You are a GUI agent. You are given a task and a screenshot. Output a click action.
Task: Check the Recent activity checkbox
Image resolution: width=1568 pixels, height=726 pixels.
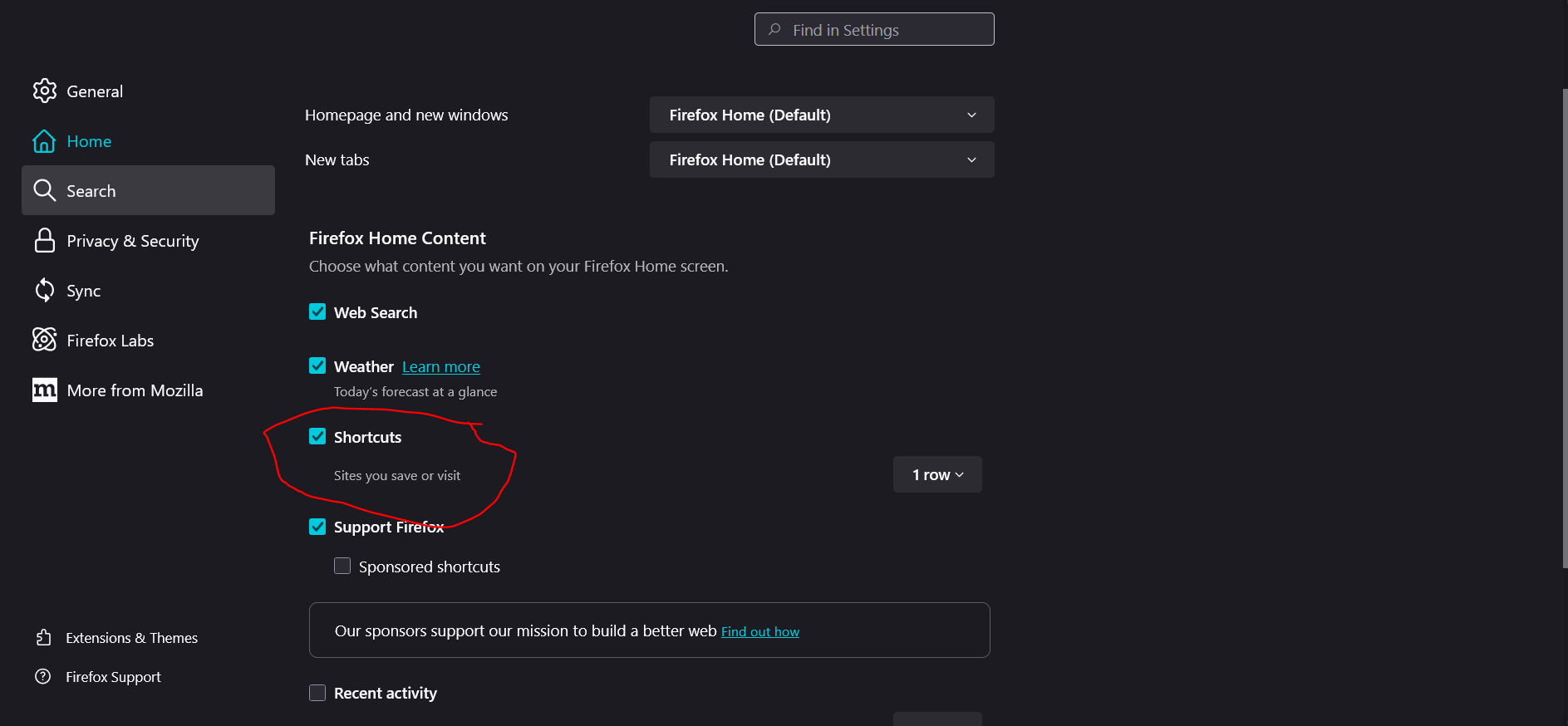317,693
